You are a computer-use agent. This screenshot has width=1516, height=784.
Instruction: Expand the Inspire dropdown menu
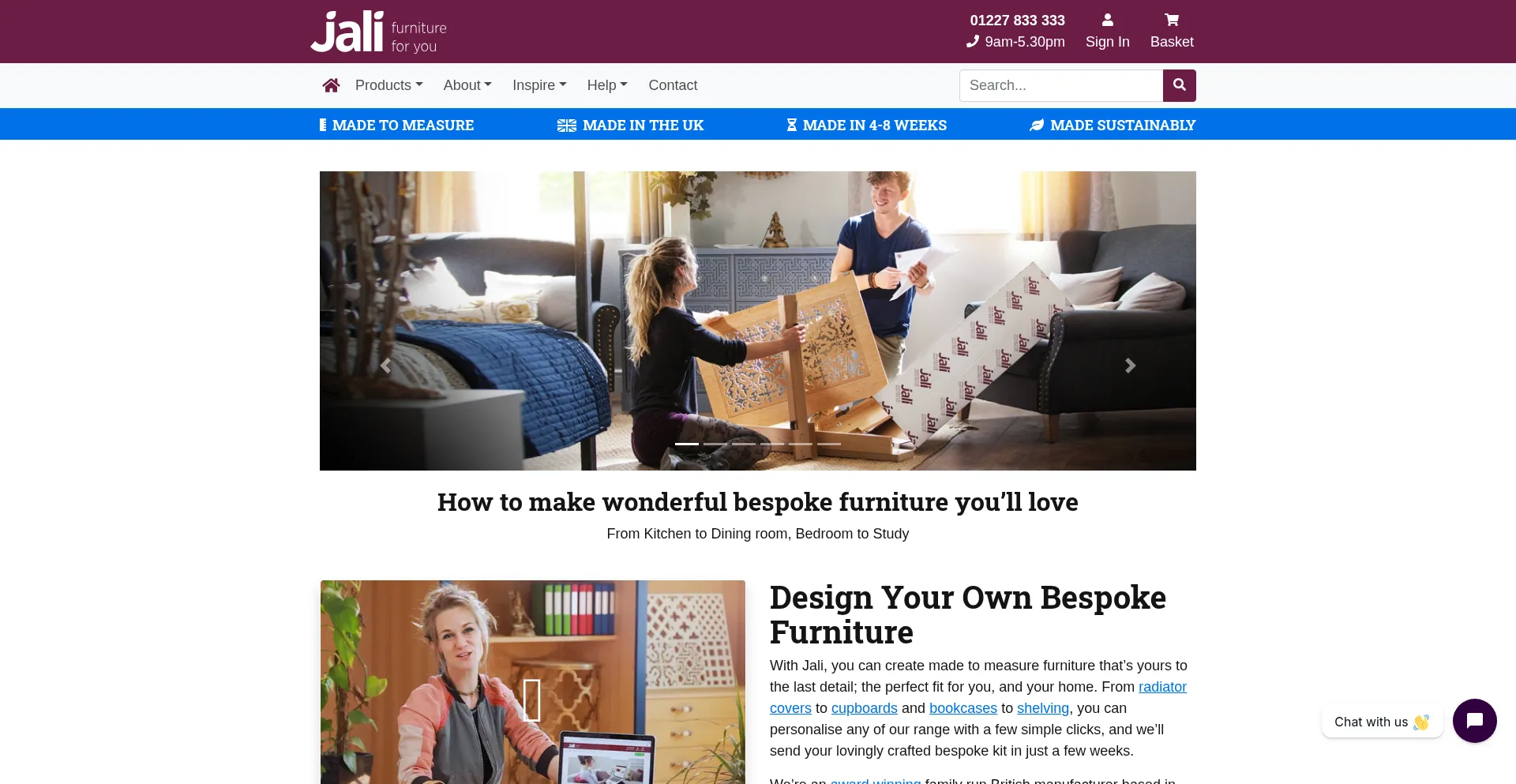coord(539,85)
